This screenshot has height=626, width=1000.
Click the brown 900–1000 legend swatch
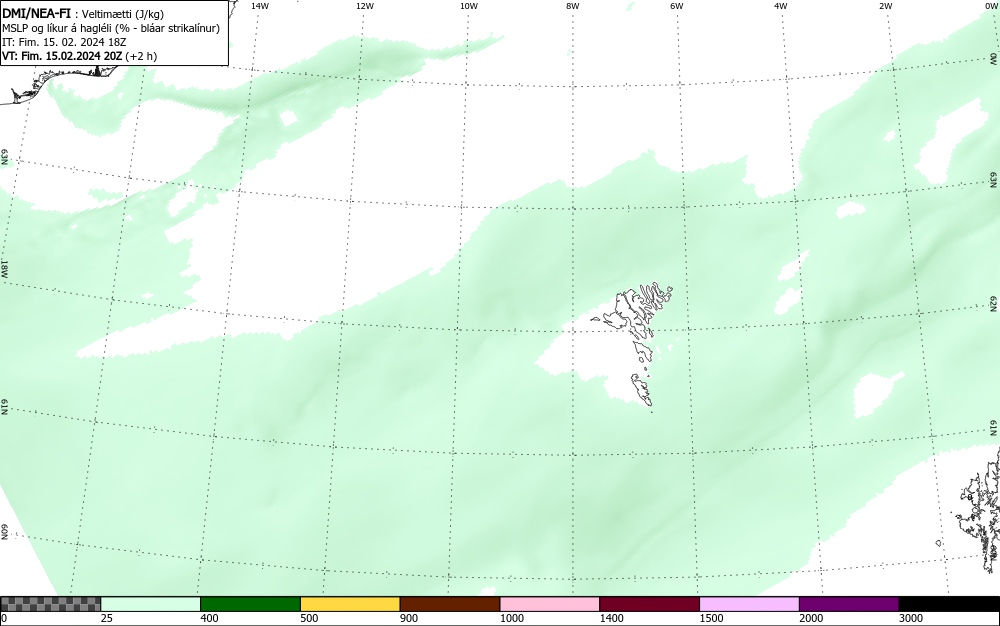(450, 604)
